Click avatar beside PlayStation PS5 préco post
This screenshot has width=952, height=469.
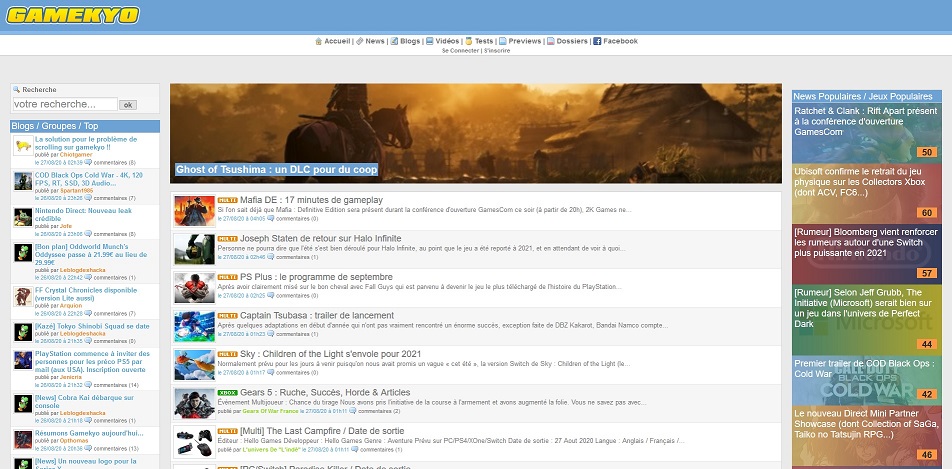point(23,360)
